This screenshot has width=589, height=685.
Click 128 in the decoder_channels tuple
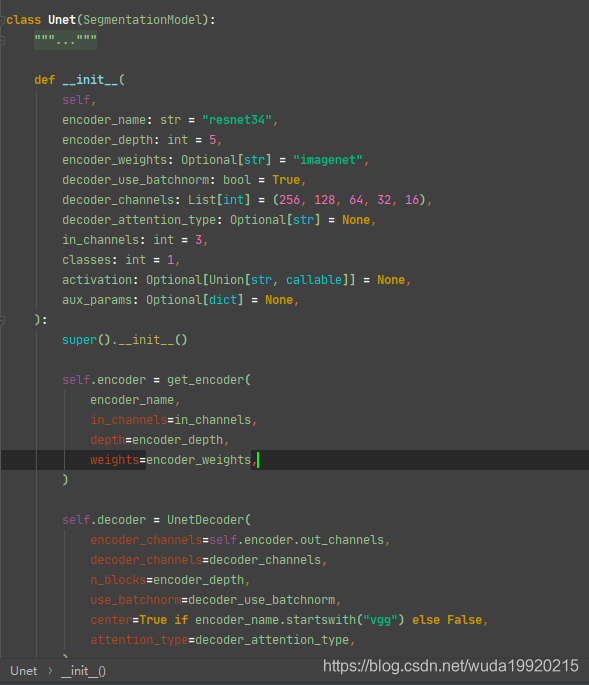(325, 200)
